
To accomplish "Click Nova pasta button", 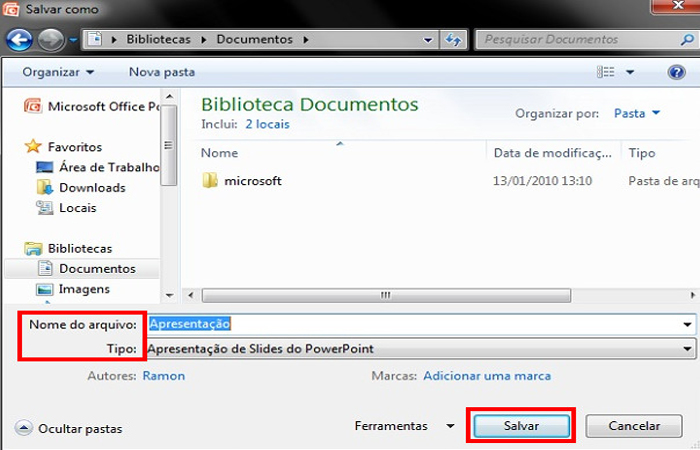I will (x=162, y=72).
